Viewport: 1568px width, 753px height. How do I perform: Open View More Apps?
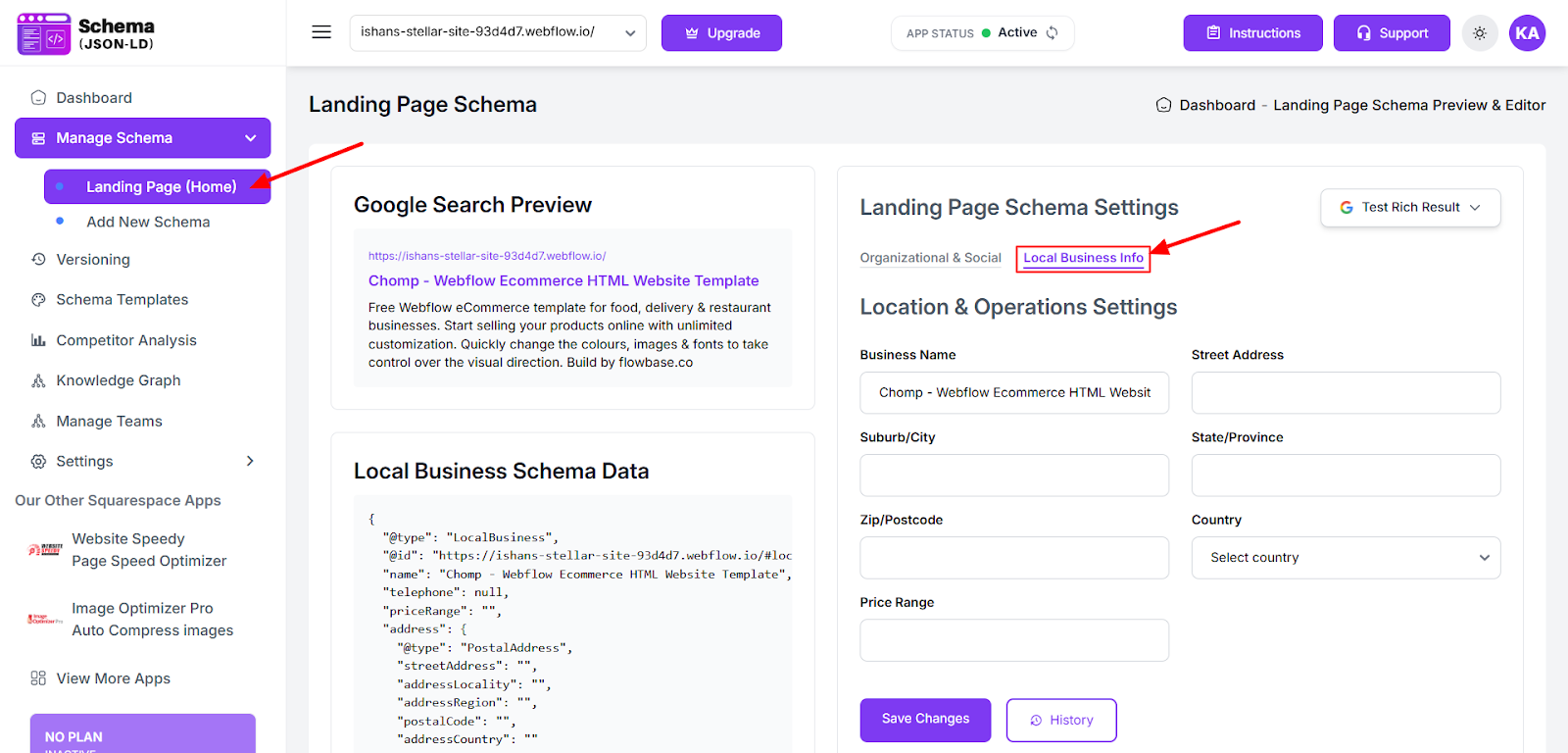(113, 678)
